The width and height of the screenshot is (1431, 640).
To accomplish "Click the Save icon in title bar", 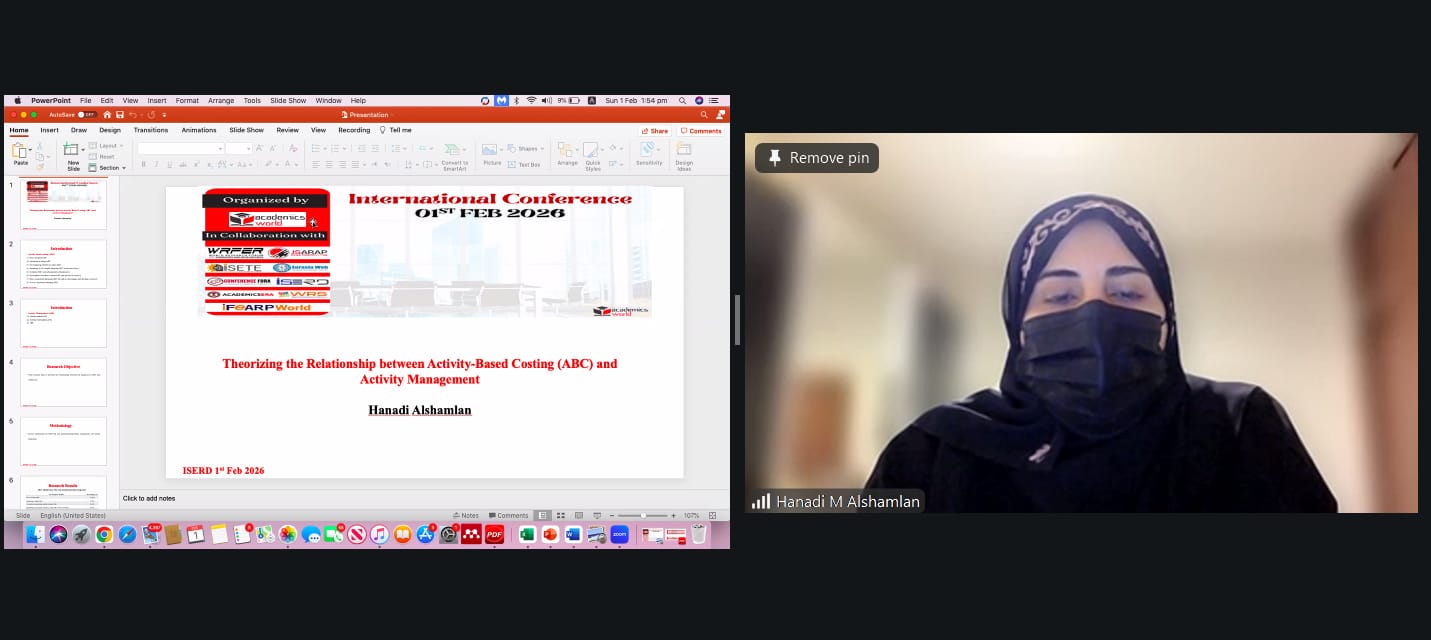I will [119, 115].
